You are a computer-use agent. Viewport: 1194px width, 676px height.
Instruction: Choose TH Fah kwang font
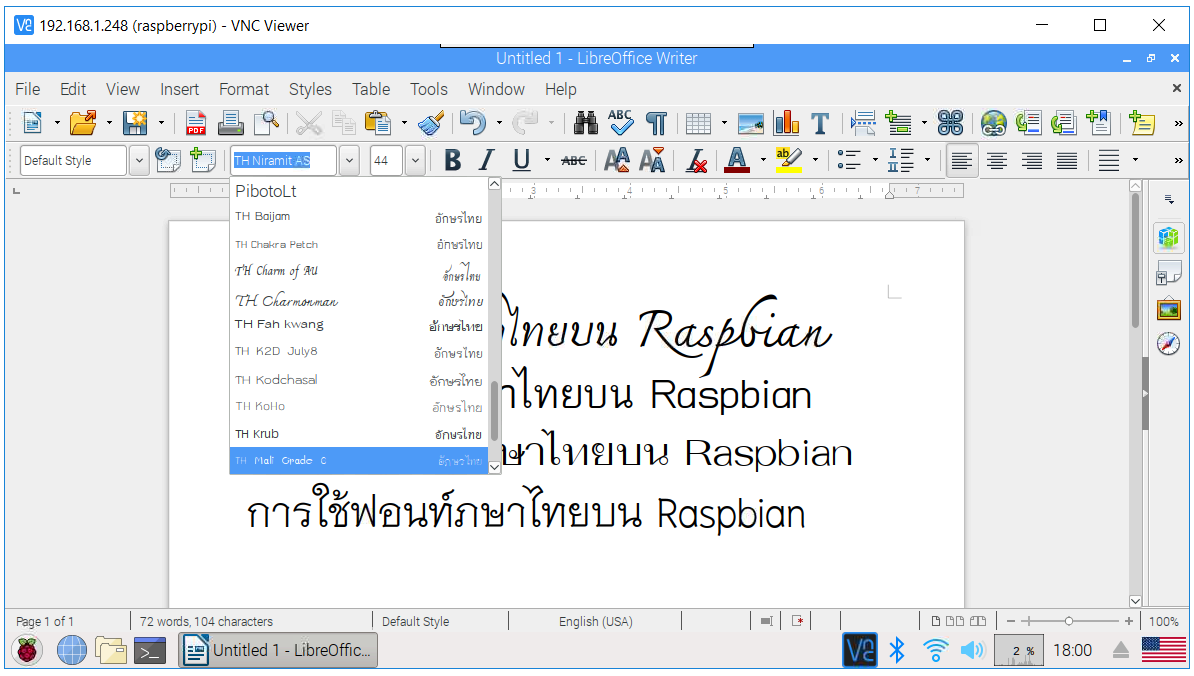click(x=359, y=325)
